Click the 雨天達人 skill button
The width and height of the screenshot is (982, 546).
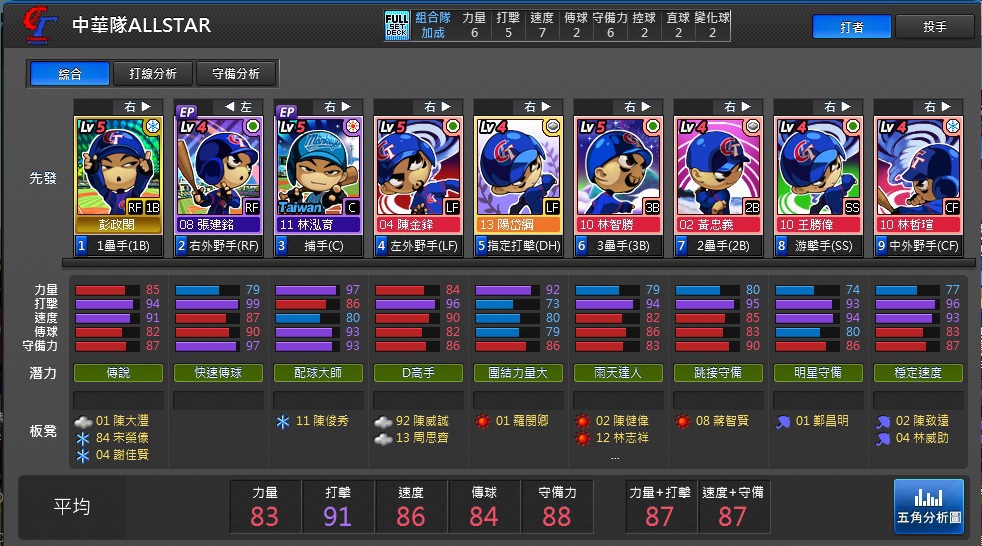click(x=618, y=373)
